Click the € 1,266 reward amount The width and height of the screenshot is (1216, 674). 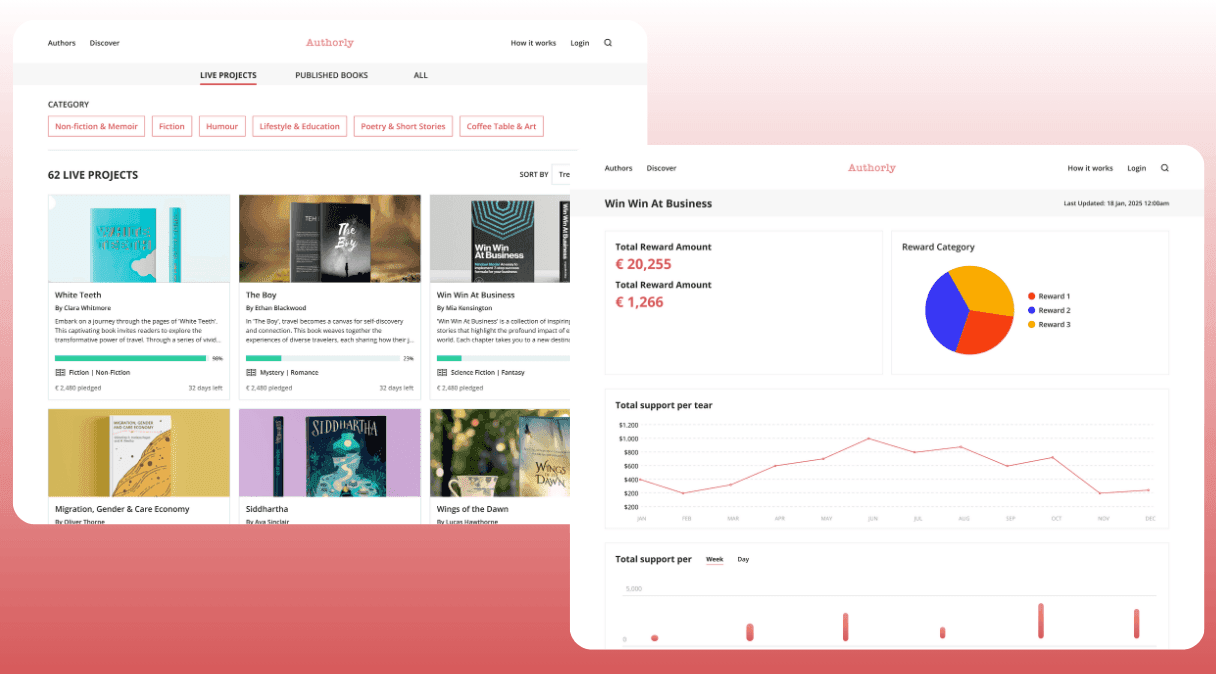(639, 302)
